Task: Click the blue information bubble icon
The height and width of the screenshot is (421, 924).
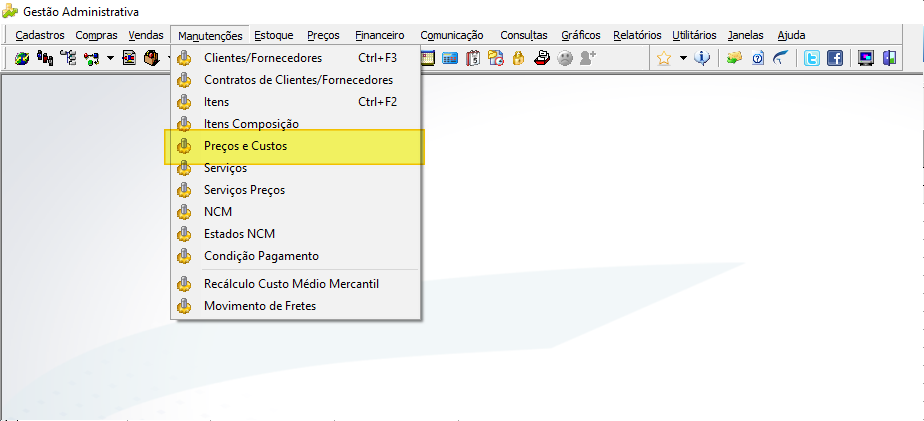Action: pos(702,58)
